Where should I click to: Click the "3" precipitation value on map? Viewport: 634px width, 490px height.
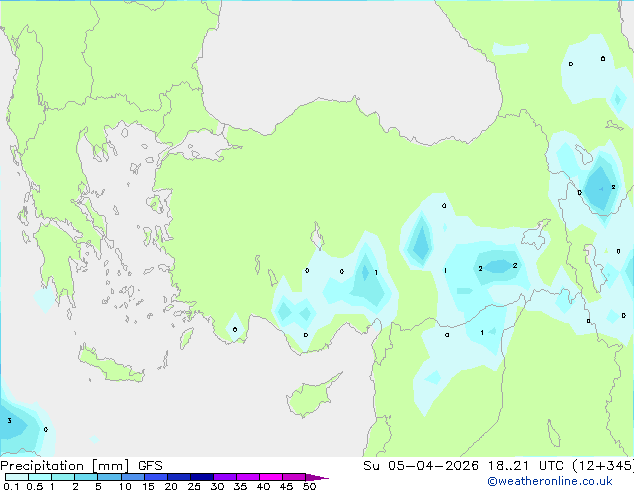9,421
